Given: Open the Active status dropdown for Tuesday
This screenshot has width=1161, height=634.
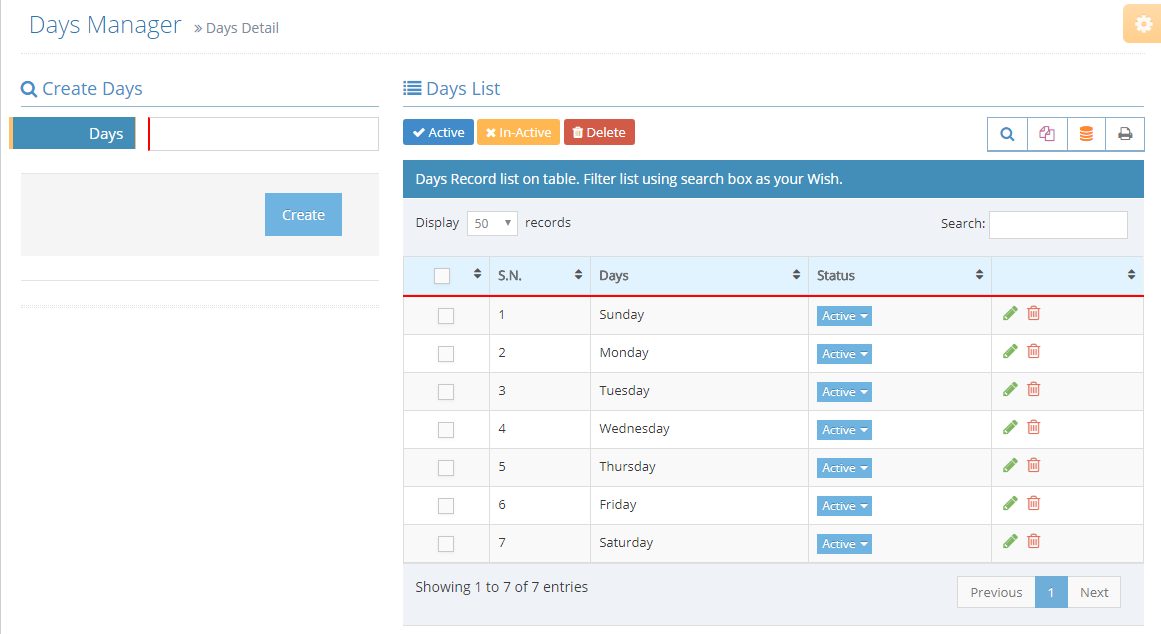Looking at the screenshot, I should click(x=844, y=392).
